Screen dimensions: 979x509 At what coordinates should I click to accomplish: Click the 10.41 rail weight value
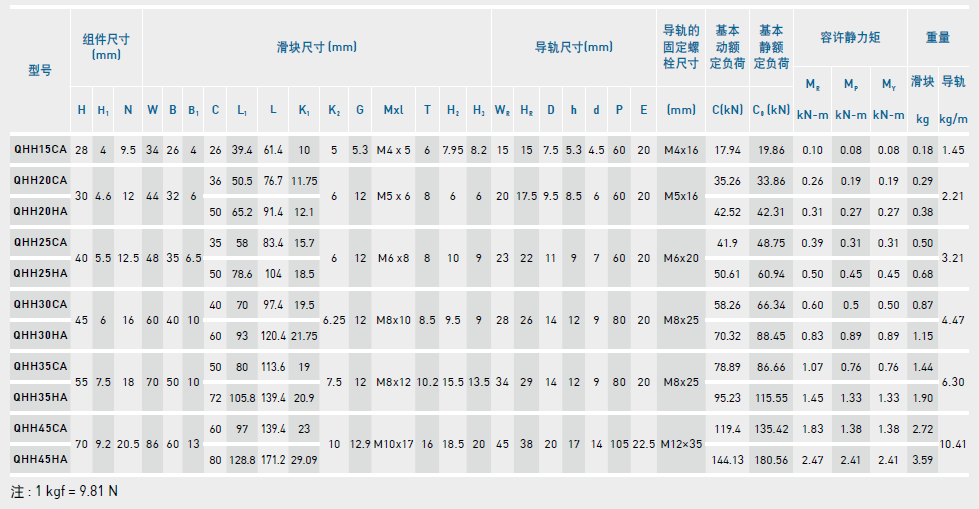point(953,443)
